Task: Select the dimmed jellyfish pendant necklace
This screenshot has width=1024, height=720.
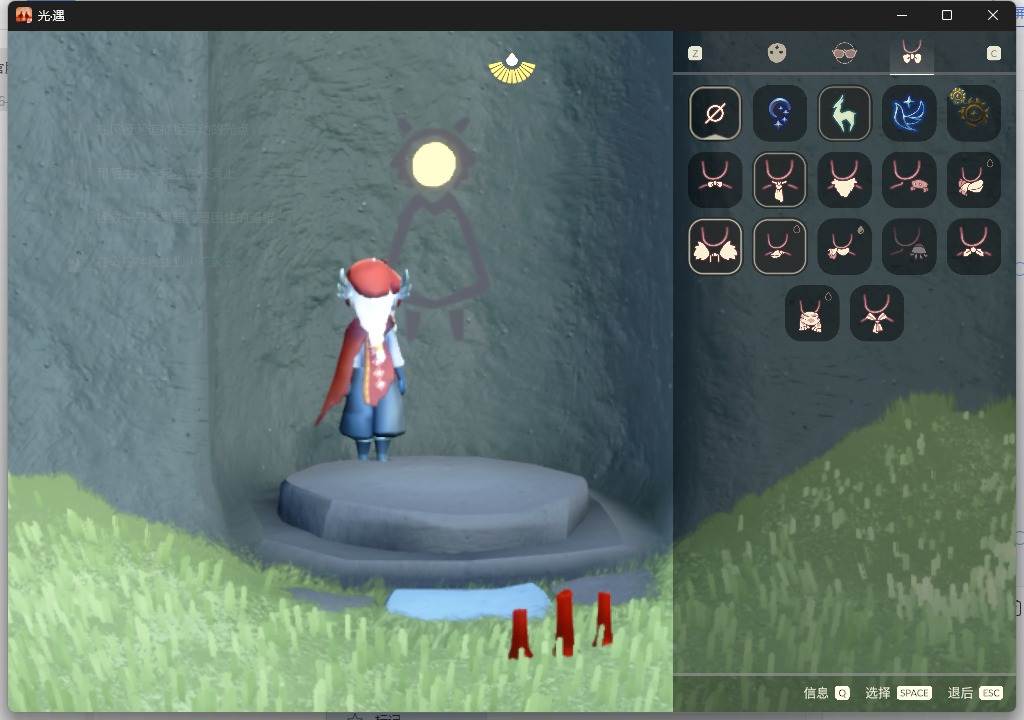Action: click(909, 246)
